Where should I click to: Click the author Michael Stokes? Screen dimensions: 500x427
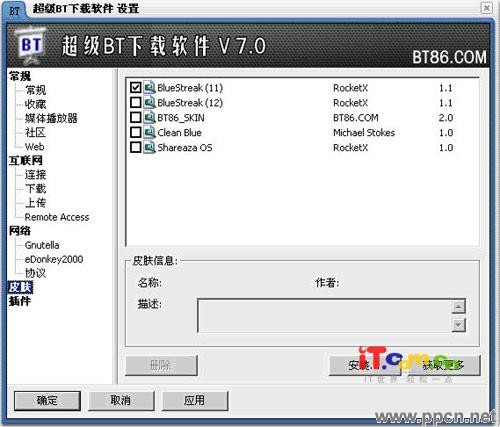364,133
